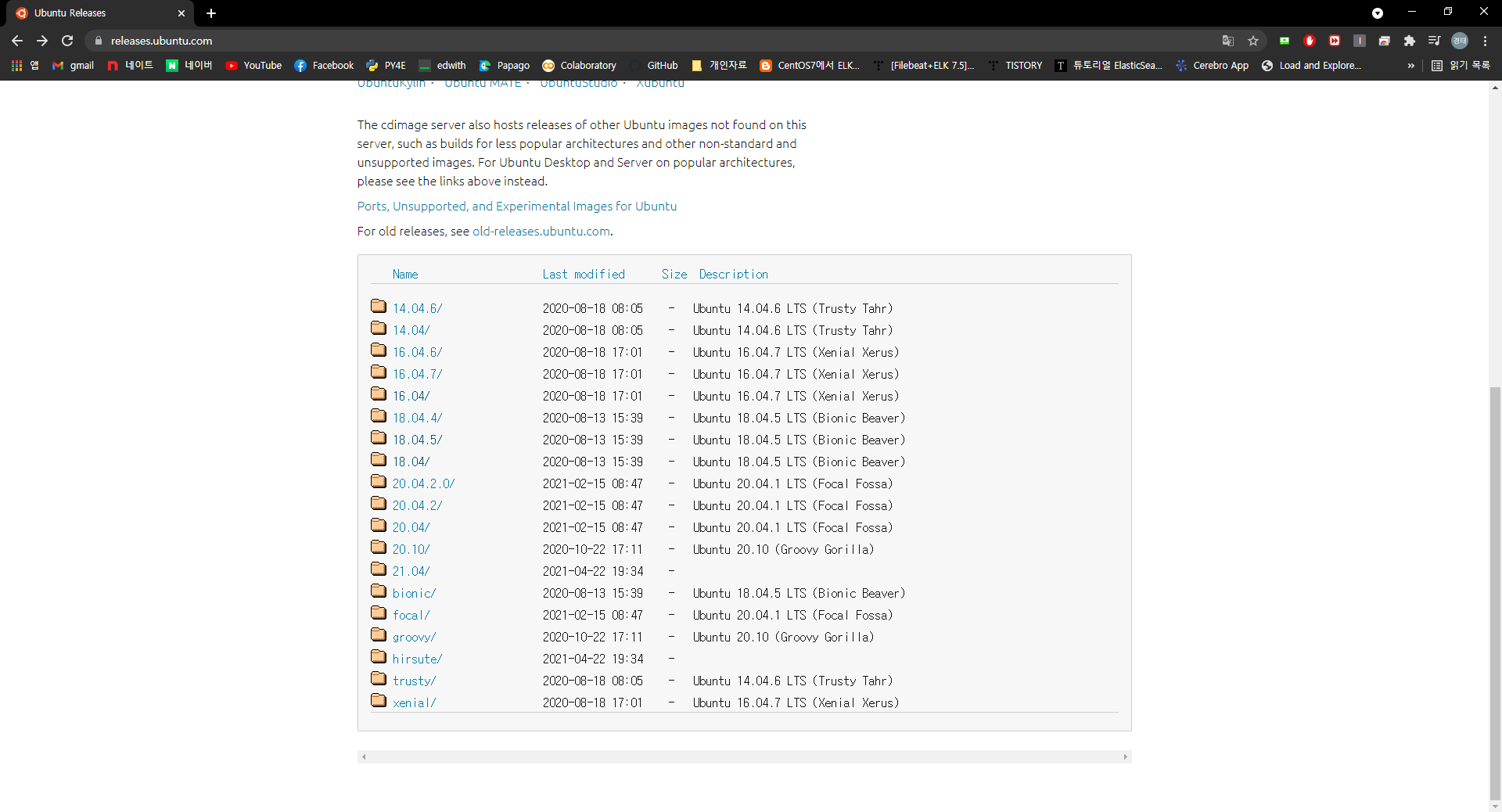Open the media control toolbar icon
The width and height of the screenshot is (1502, 812).
[x=1435, y=41]
